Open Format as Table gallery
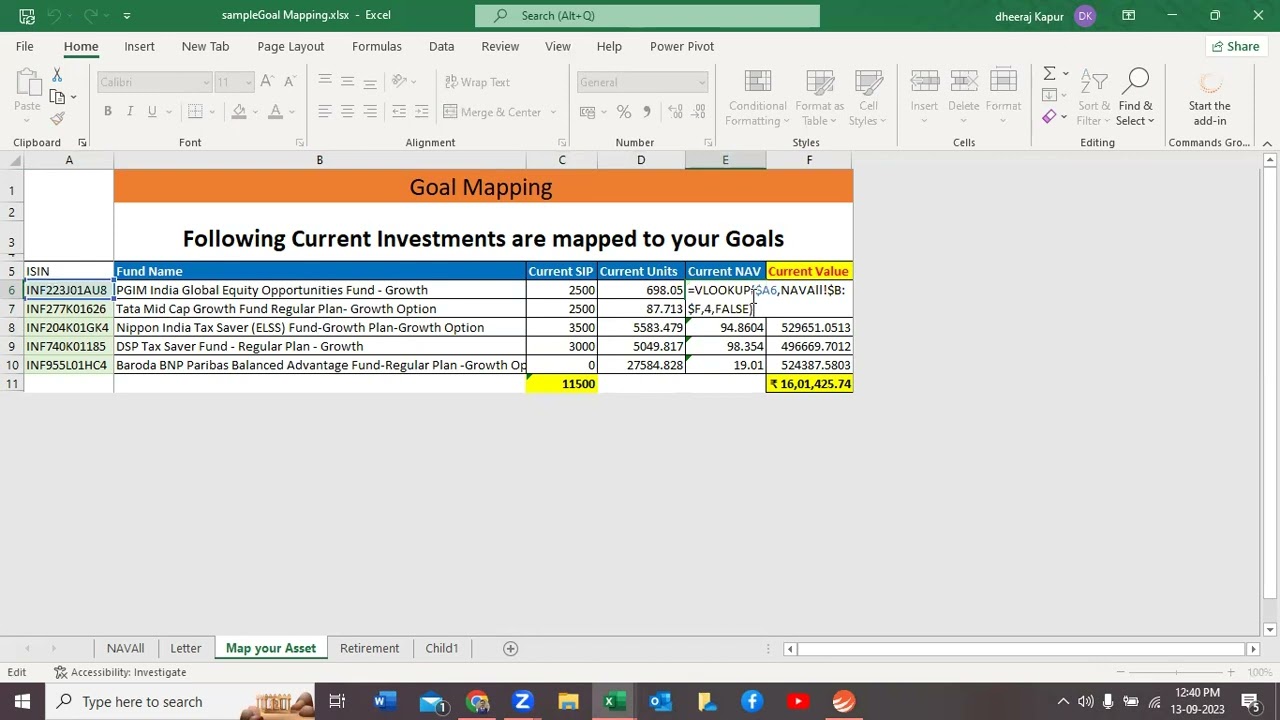 point(819,98)
